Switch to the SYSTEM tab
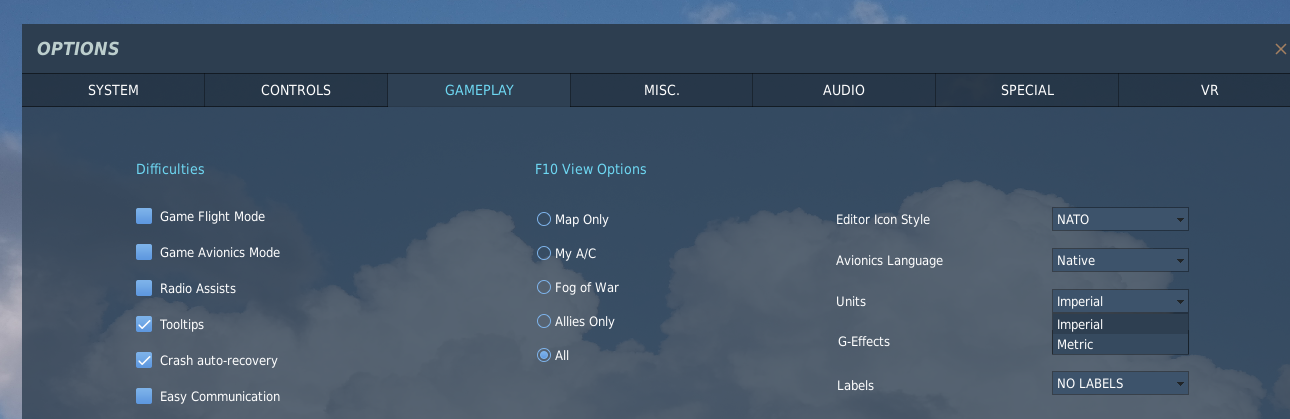 coord(113,90)
